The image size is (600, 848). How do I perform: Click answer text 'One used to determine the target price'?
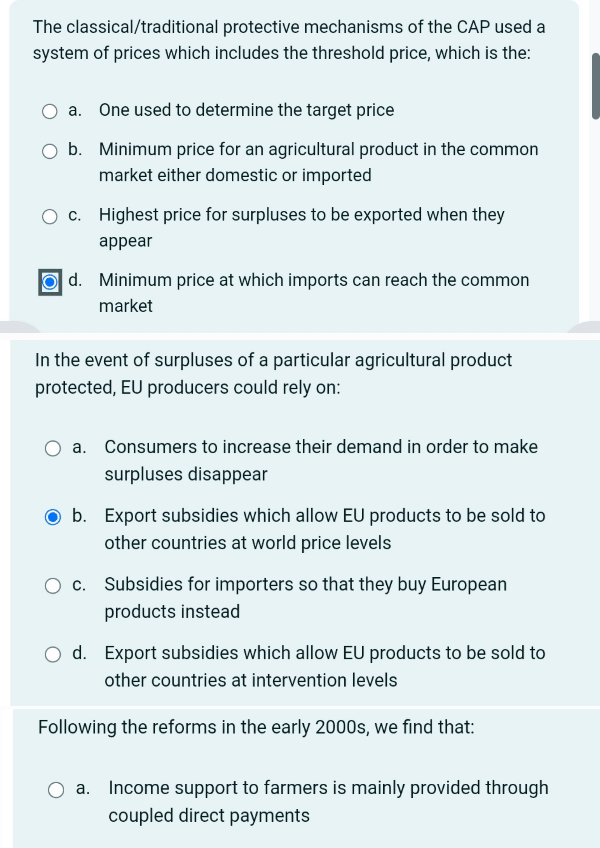click(246, 110)
